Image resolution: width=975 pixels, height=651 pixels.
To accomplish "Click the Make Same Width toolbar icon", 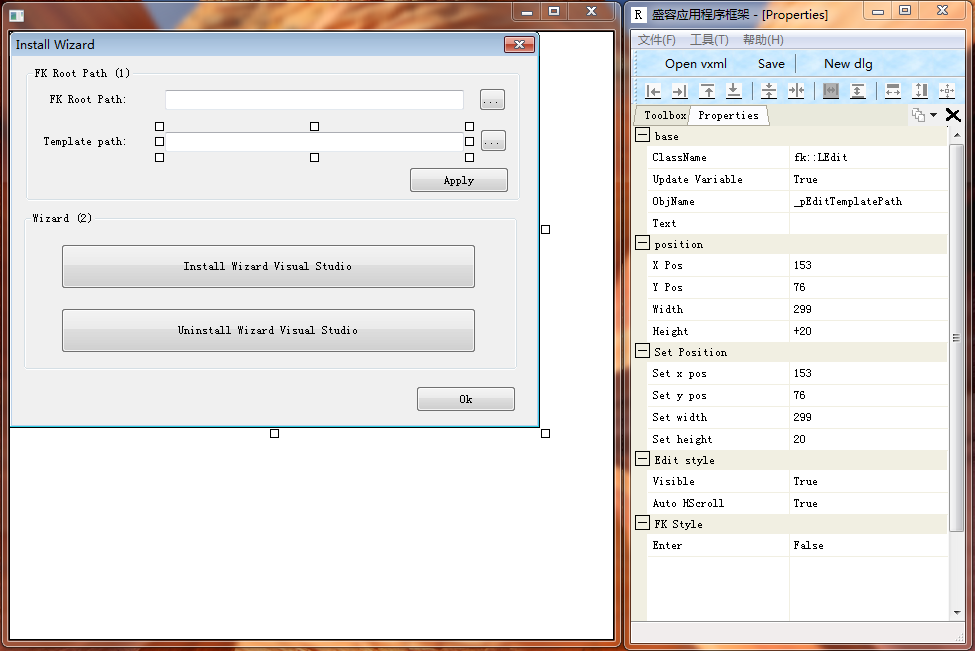I will [x=893, y=91].
